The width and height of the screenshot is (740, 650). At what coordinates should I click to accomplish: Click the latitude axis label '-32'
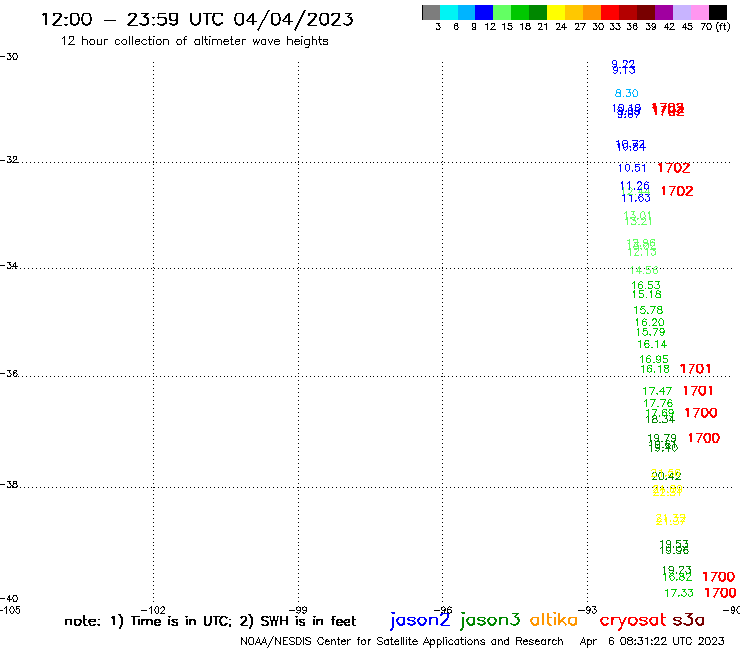pos(9,160)
